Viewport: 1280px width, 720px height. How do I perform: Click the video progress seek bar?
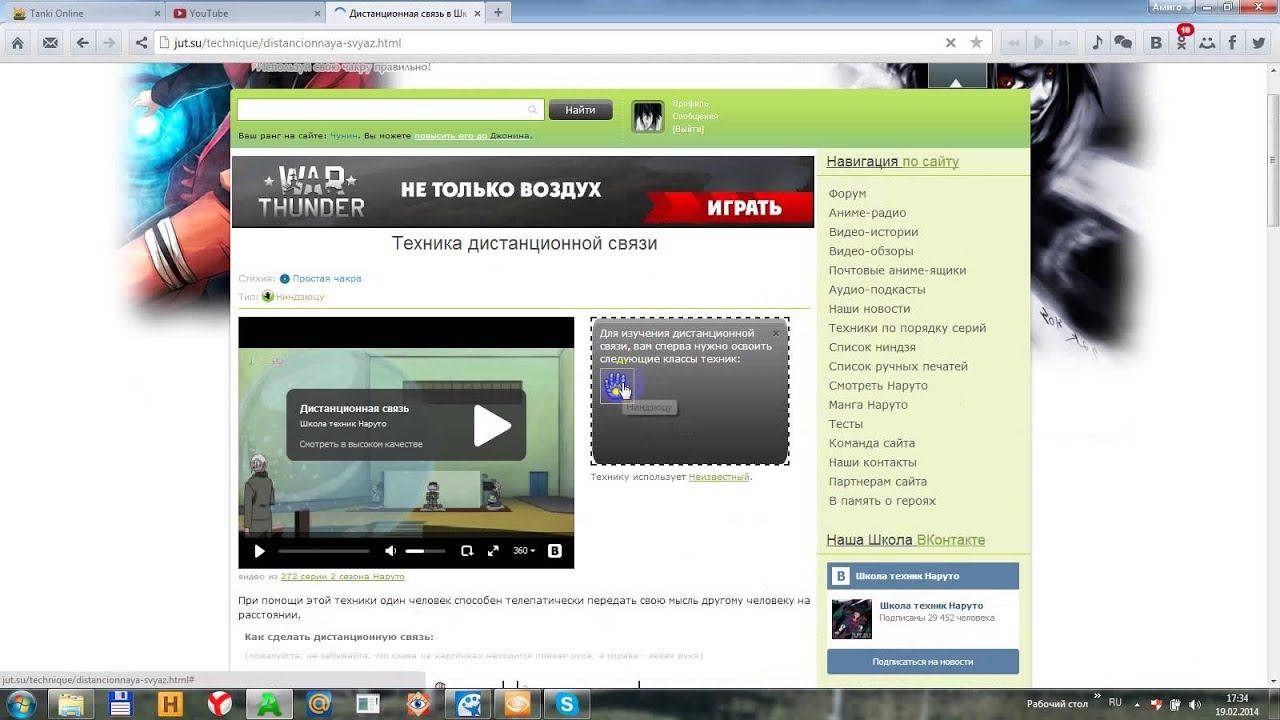(324, 551)
